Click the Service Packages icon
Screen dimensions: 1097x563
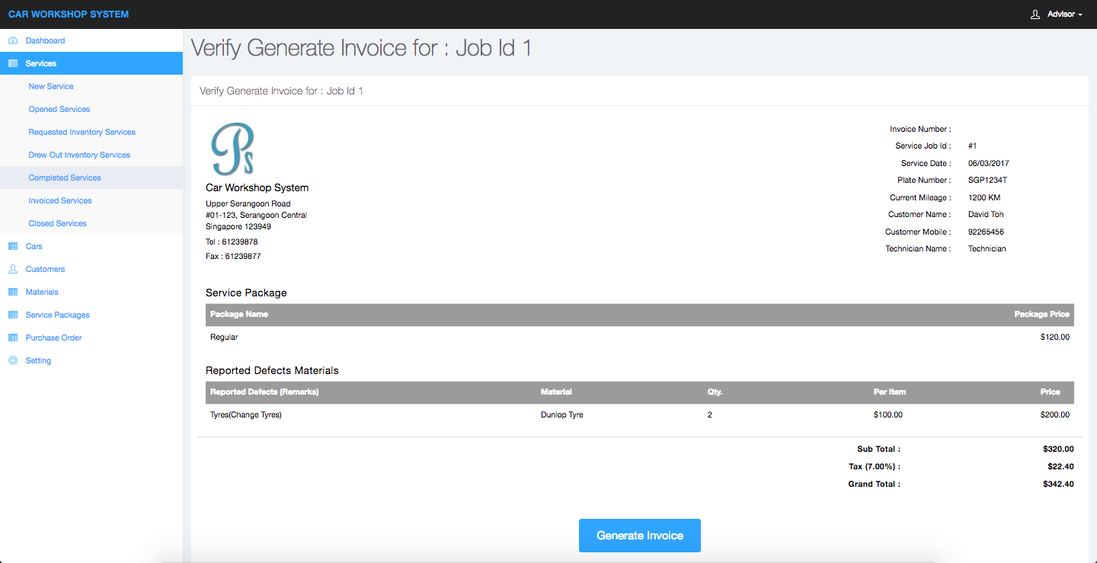(13, 315)
